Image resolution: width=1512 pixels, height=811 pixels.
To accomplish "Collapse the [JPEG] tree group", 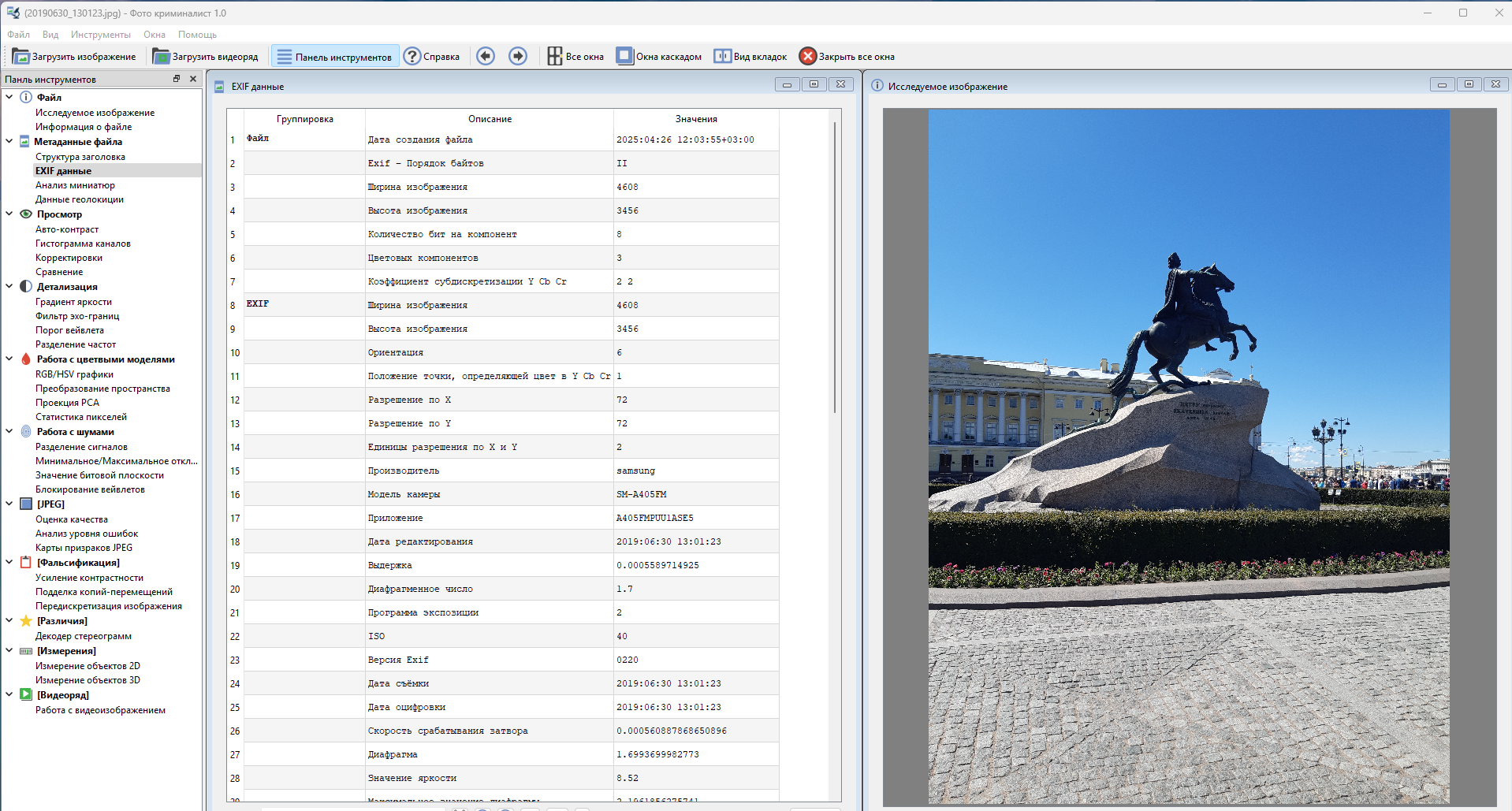I will tap(9, 504).
